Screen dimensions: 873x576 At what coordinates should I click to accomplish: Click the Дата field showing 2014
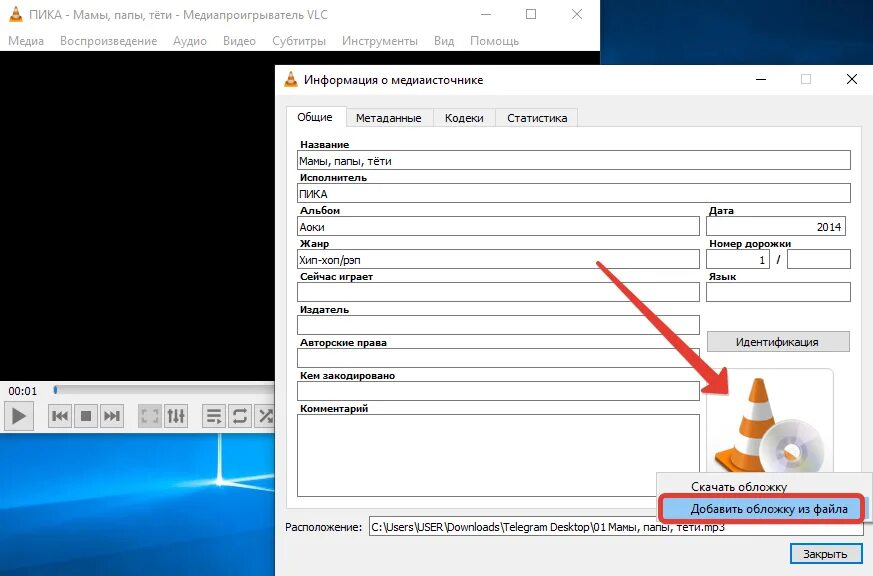776,227
